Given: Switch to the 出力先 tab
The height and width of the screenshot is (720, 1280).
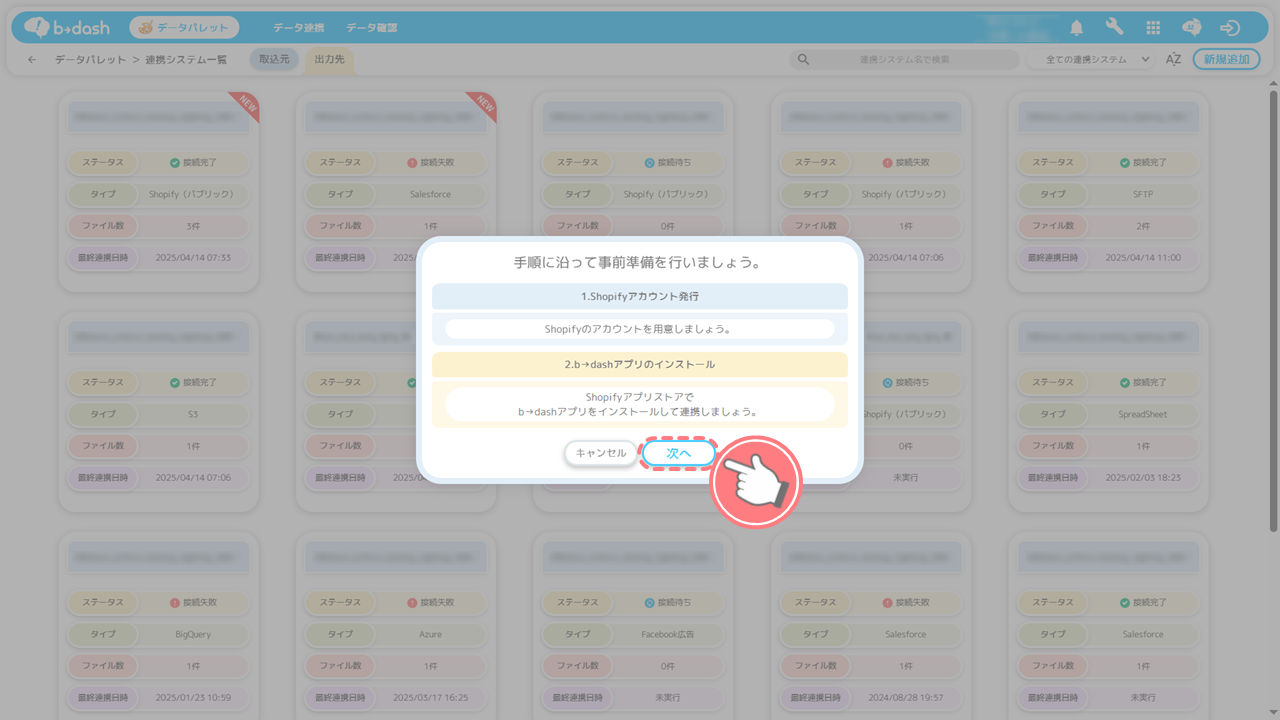Looking at the screenshot, I should click(x=329, y=60).
